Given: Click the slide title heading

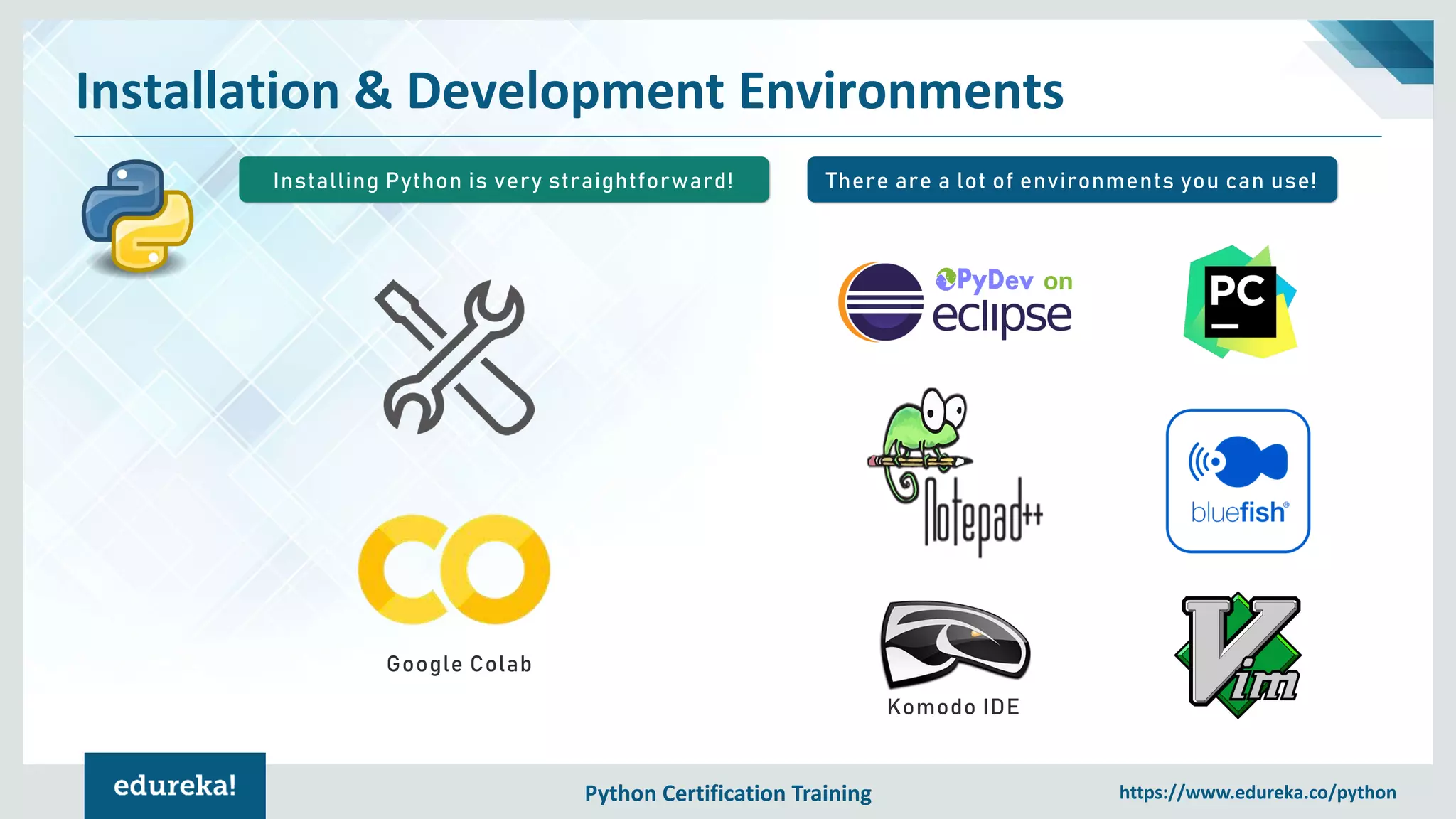Looking at the screenshot, I should (x=569, y=91).
